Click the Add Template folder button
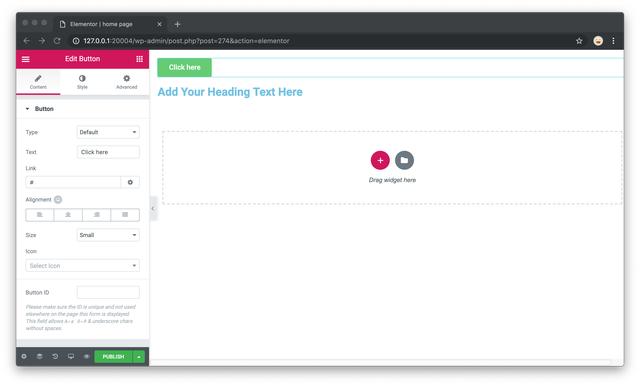640x386 pixels. (404, 160)
